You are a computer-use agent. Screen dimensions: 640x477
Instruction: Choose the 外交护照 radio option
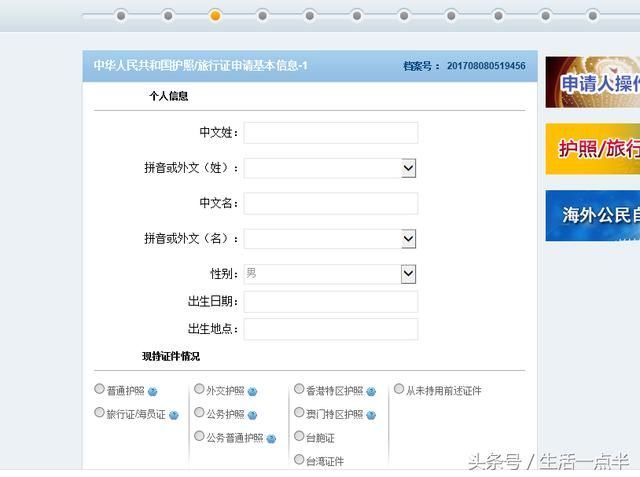199,388
